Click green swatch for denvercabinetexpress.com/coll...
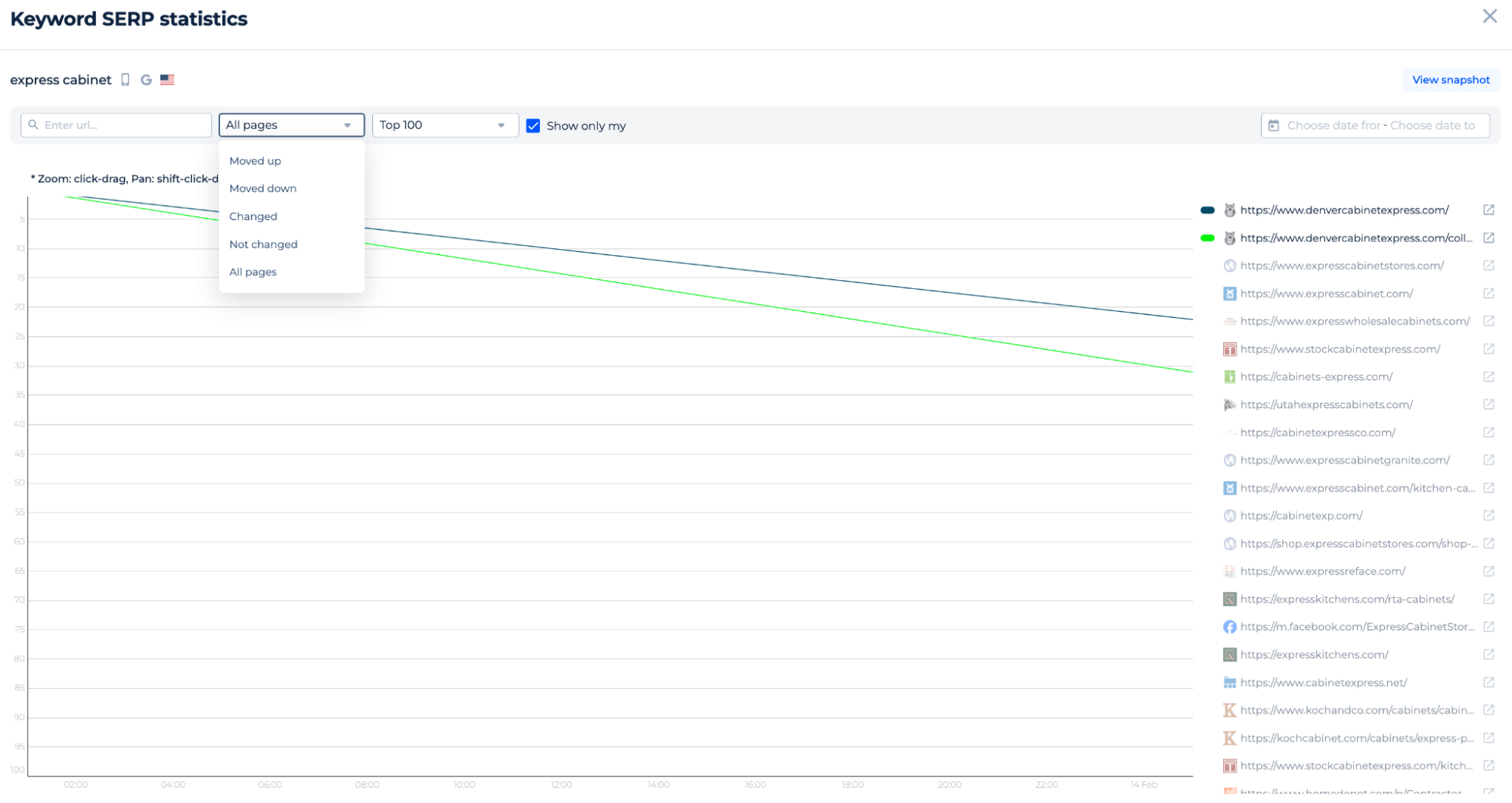 pyautogui.click(x=1207, y=238)
